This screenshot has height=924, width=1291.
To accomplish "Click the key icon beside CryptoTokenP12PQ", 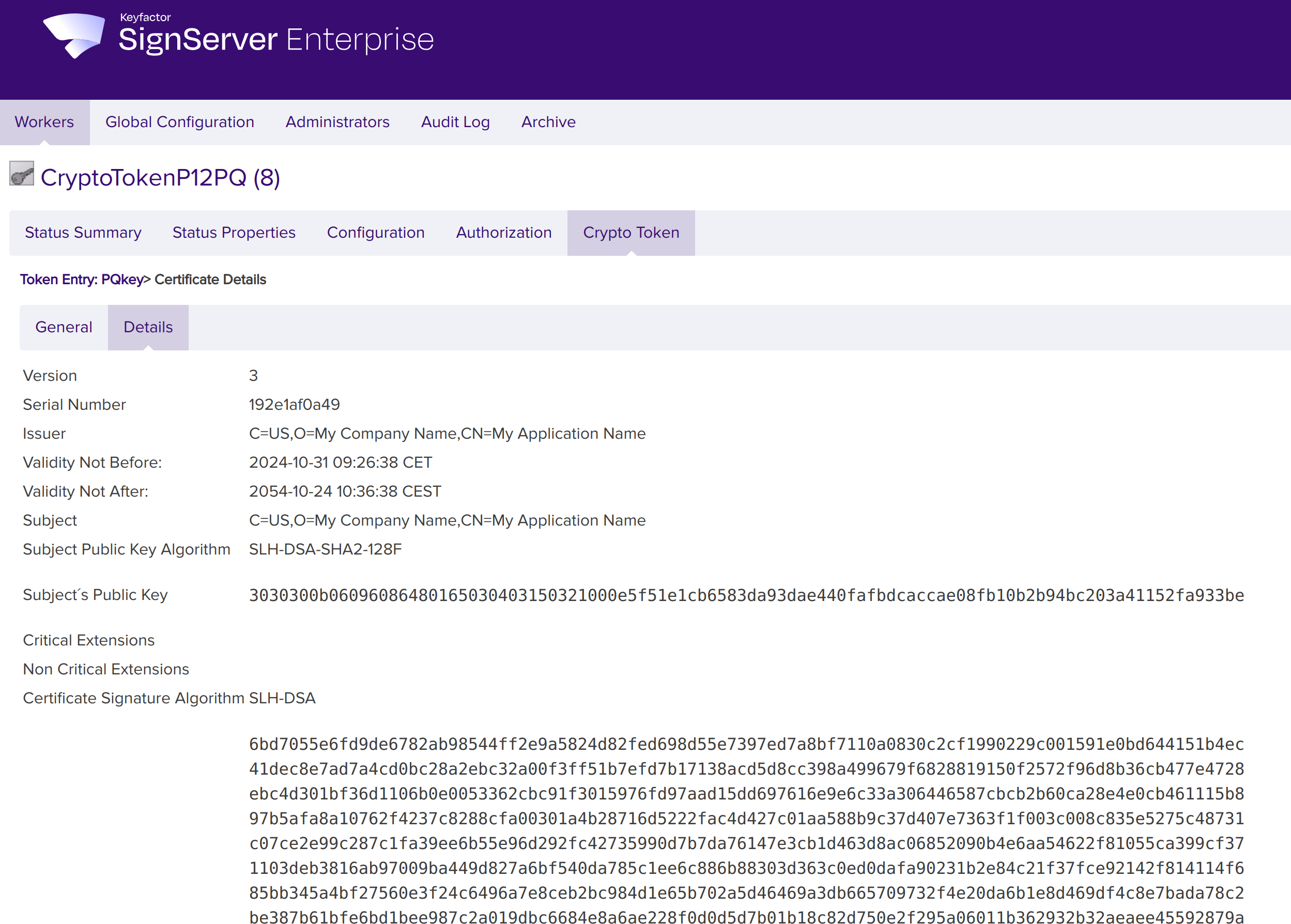I will click(21, 176).
